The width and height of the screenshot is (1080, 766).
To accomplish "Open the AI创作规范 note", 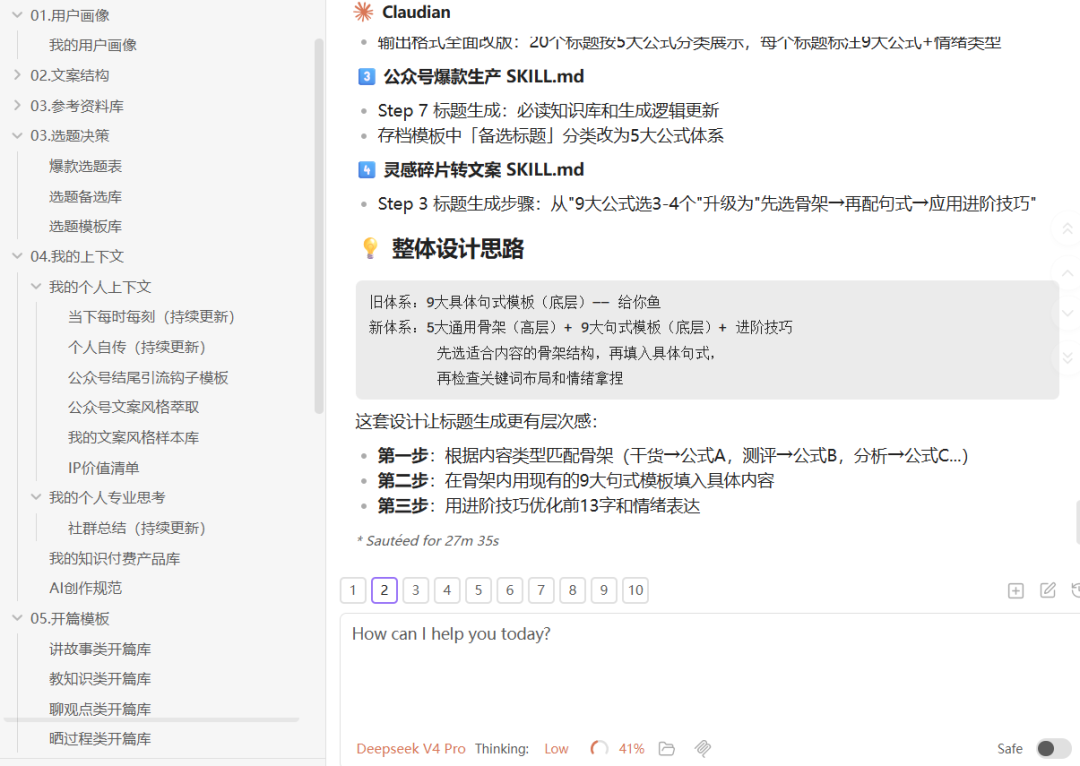I will [85, 588].
